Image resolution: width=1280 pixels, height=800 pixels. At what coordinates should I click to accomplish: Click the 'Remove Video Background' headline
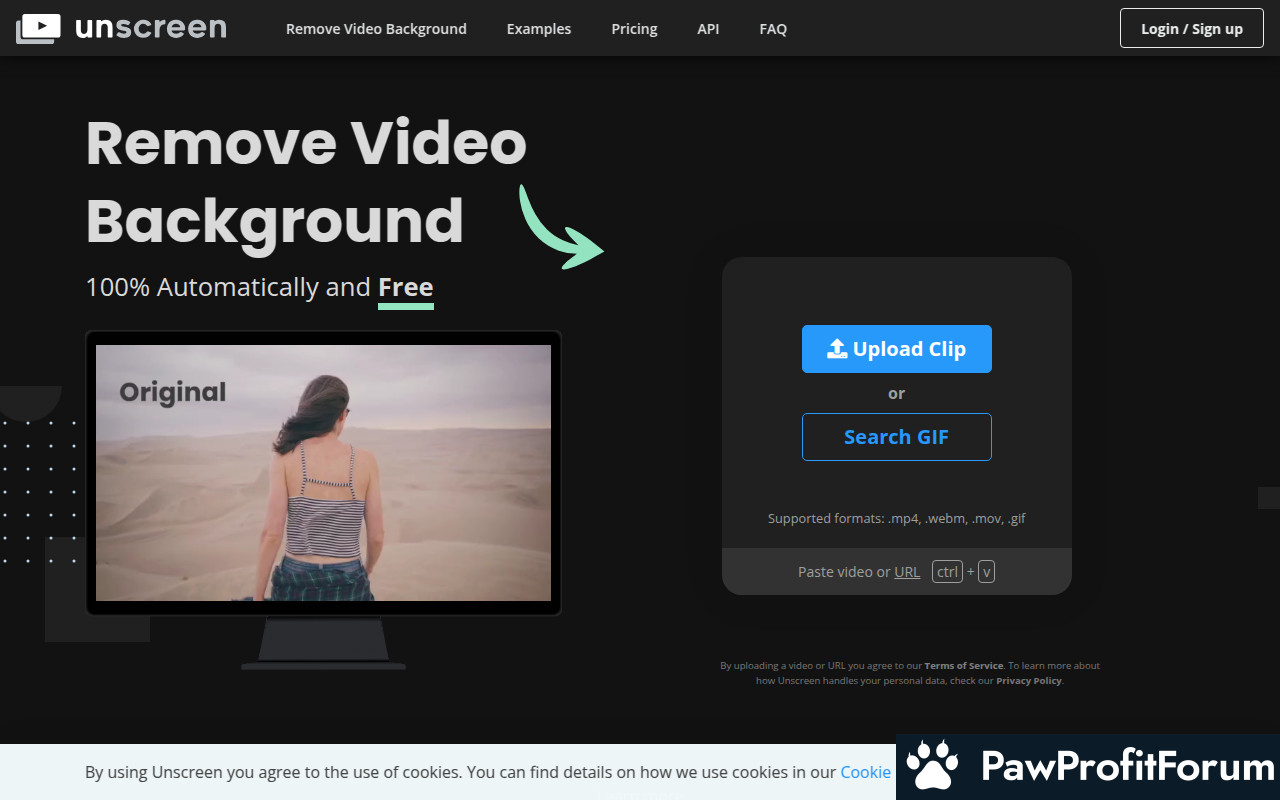click(x=306, y=182)
